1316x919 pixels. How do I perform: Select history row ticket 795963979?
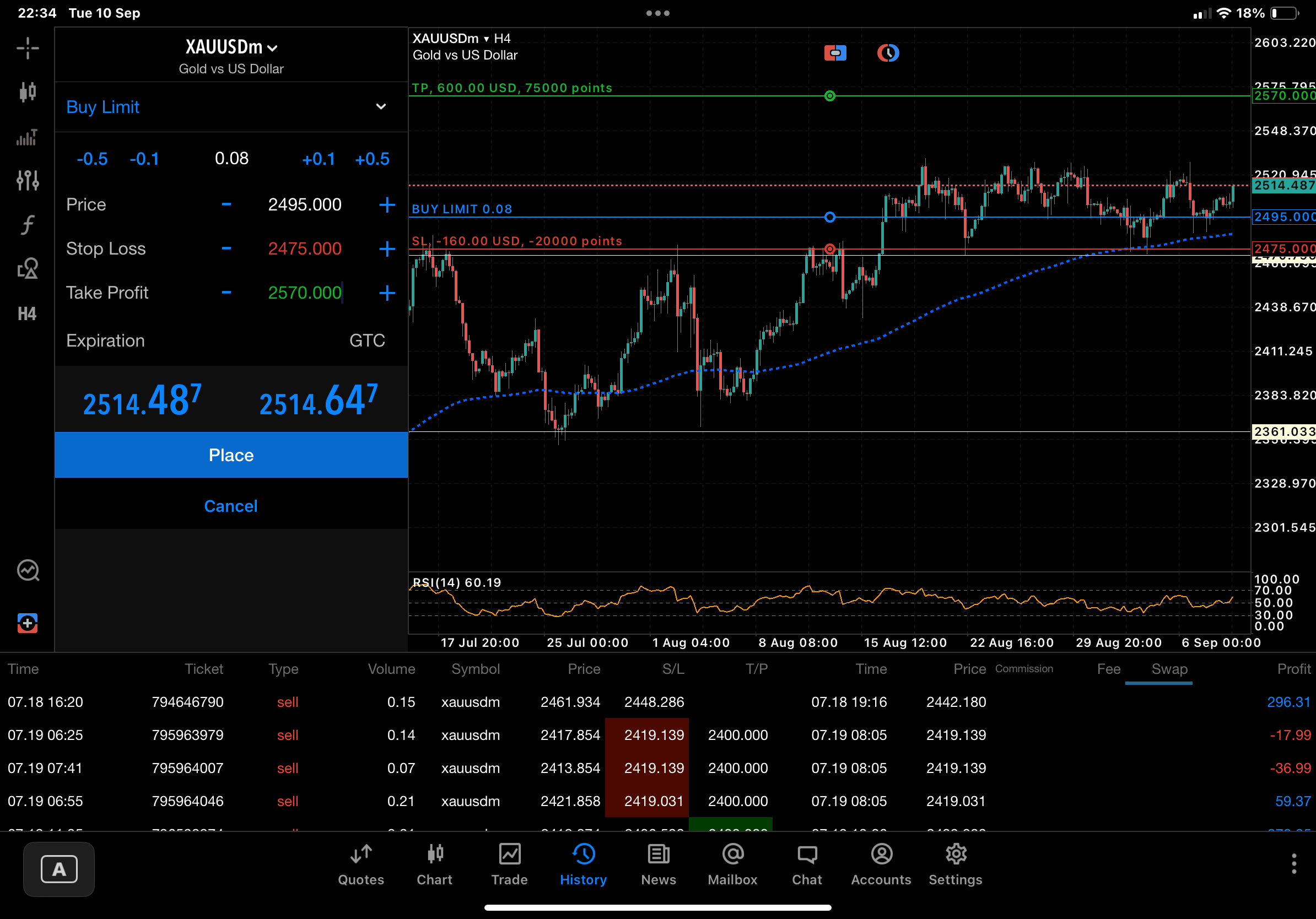pos(658,735)
